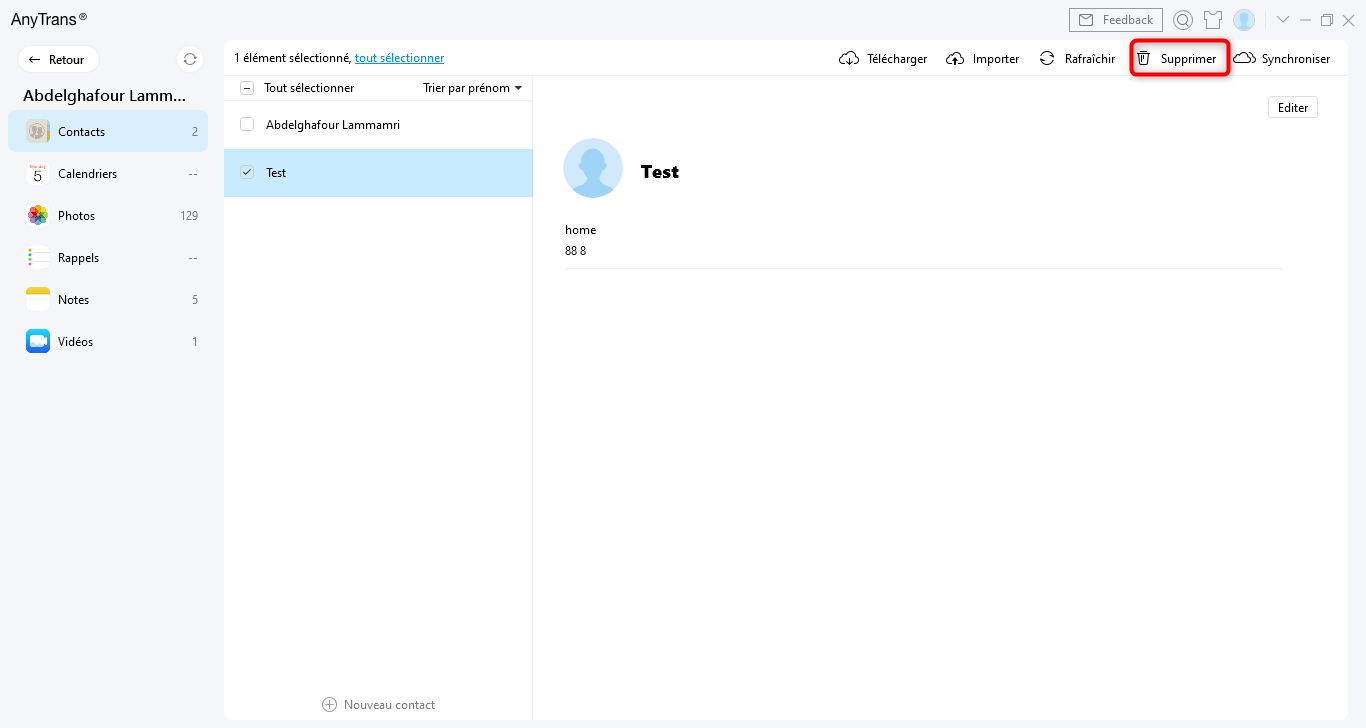Screen dimensions: 1366x728
Task: Click the Photos flower icon
Action: [38, 215]
